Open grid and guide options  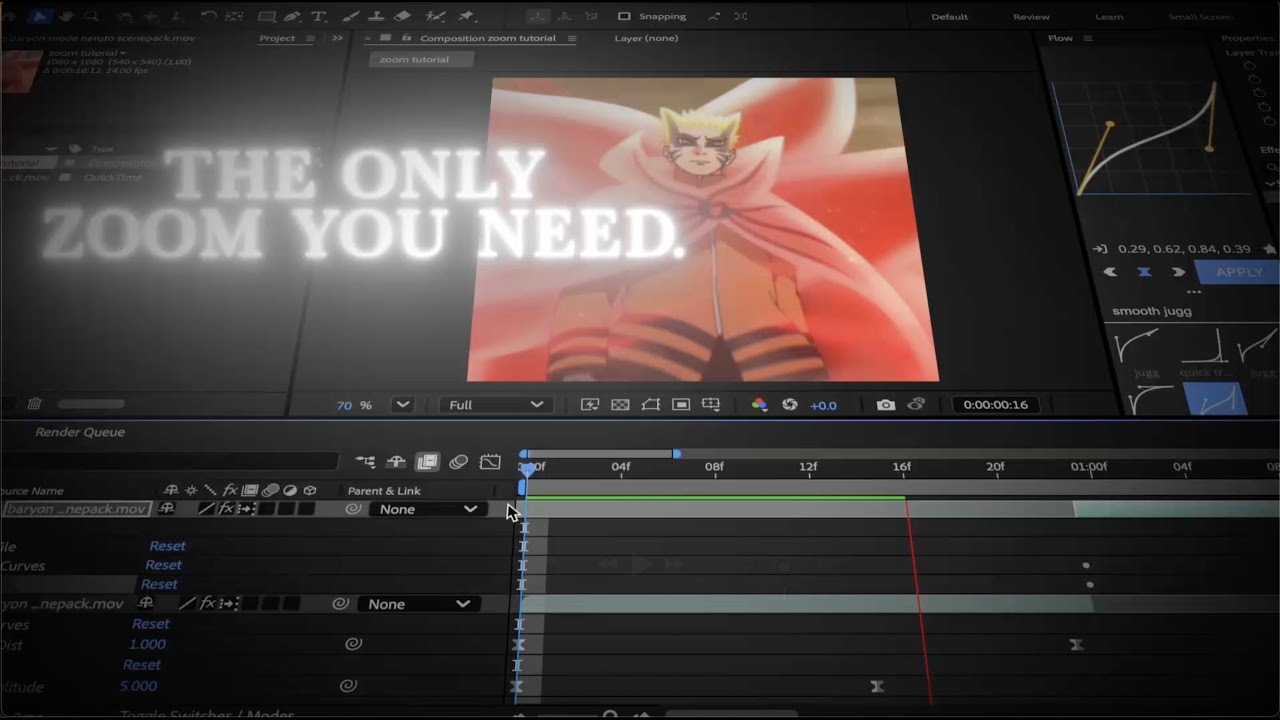(711, 405)
